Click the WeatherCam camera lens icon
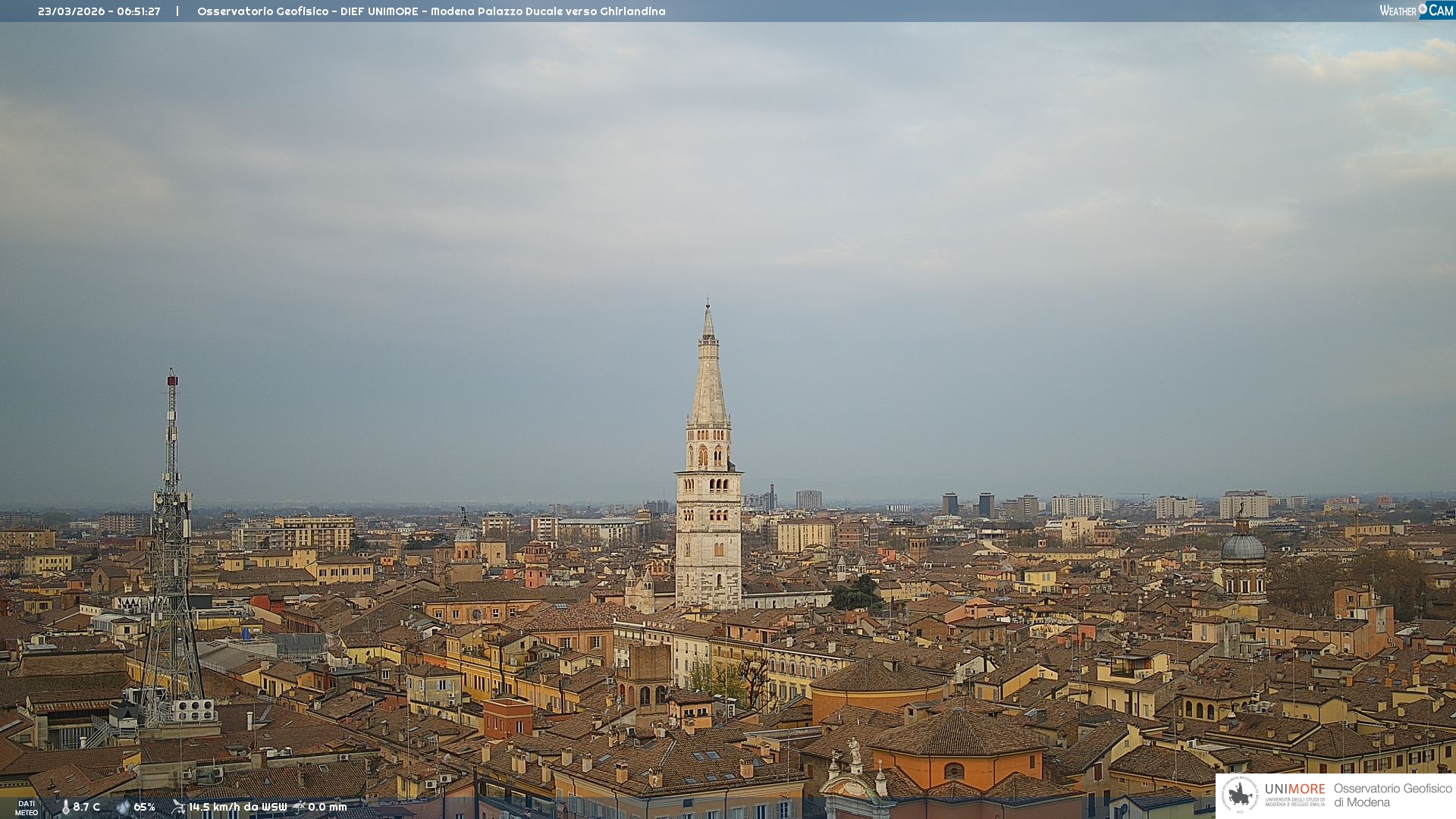The width and height of the screenshot is (1456, 819). [x=1423, y=8]
